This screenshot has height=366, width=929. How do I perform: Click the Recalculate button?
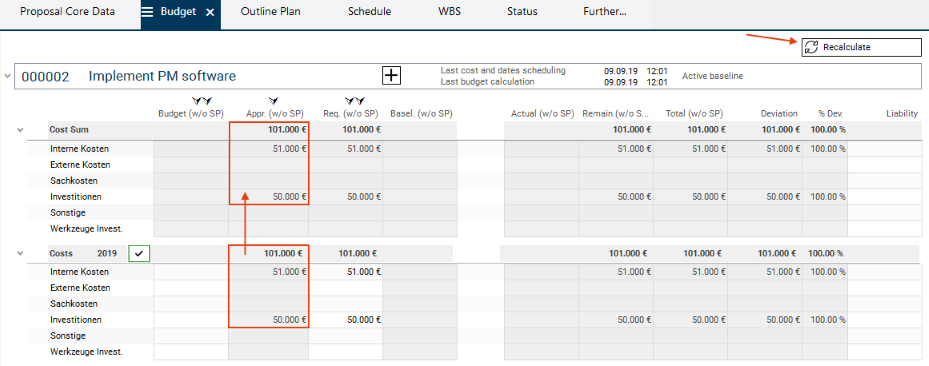point(862,47)
